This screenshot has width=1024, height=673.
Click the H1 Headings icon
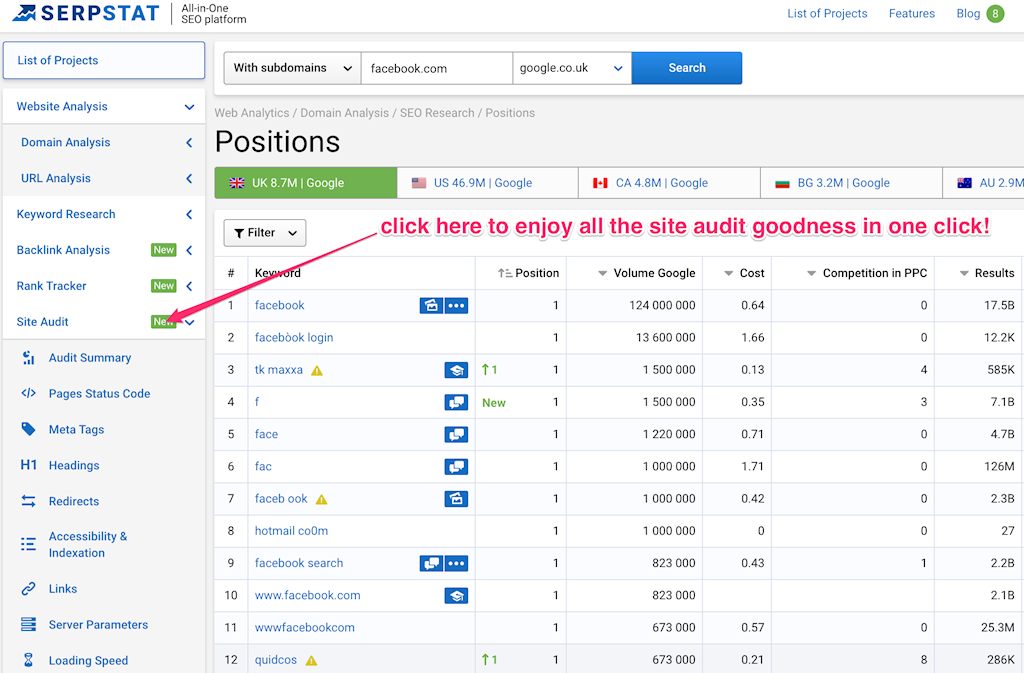click(28, 465)
